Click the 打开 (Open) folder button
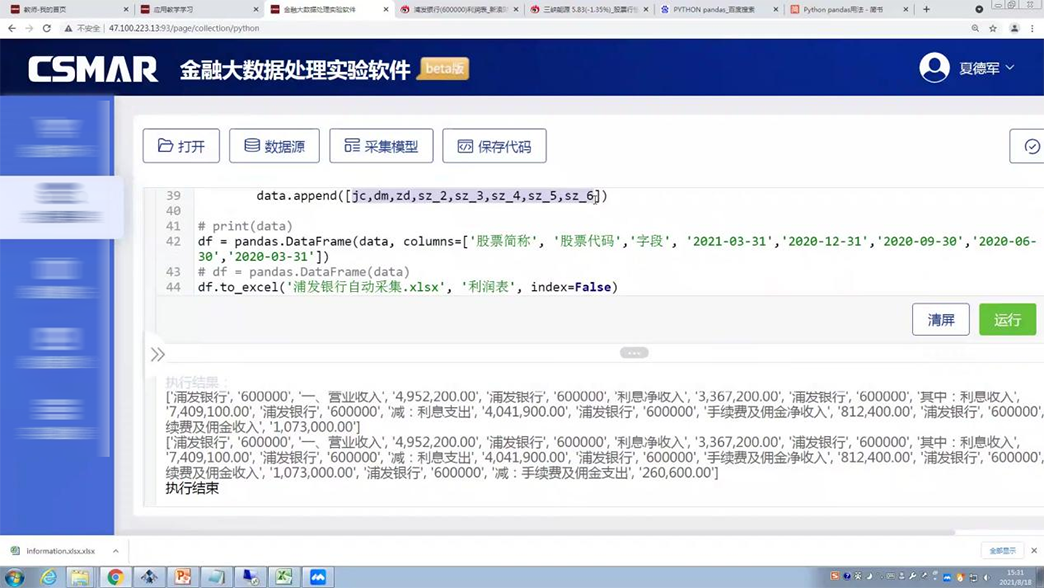 coord(181,146)
